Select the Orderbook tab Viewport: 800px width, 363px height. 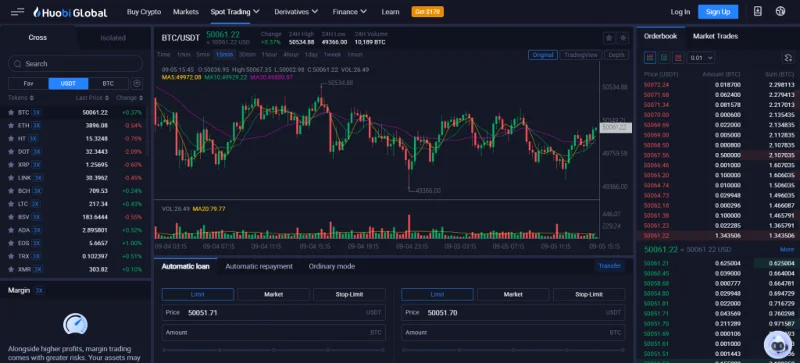click(660, 36)
